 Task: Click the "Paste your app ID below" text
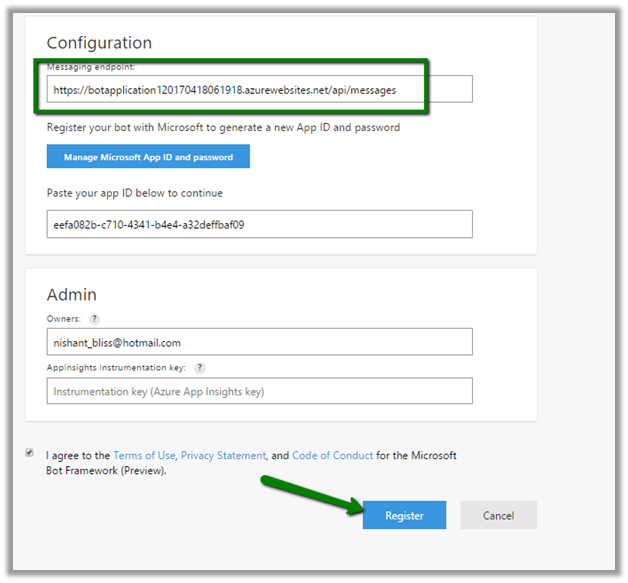pyautogui.click(x=134, y=193)
